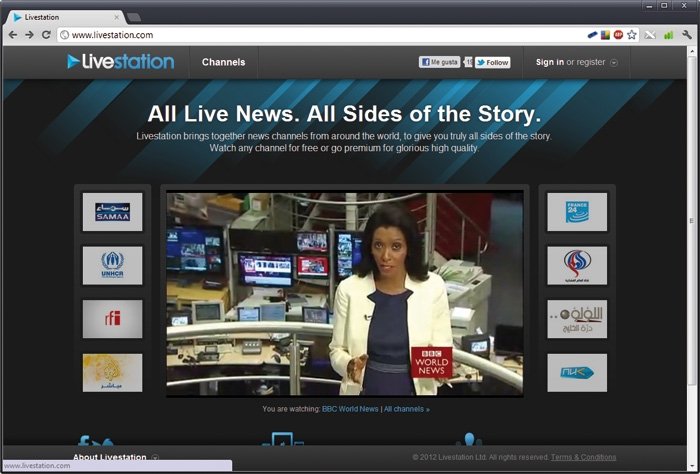Screen dimensions: 700x474
Task: Click the red AdBlock extension icon
Action: click(x=618, y=35)
